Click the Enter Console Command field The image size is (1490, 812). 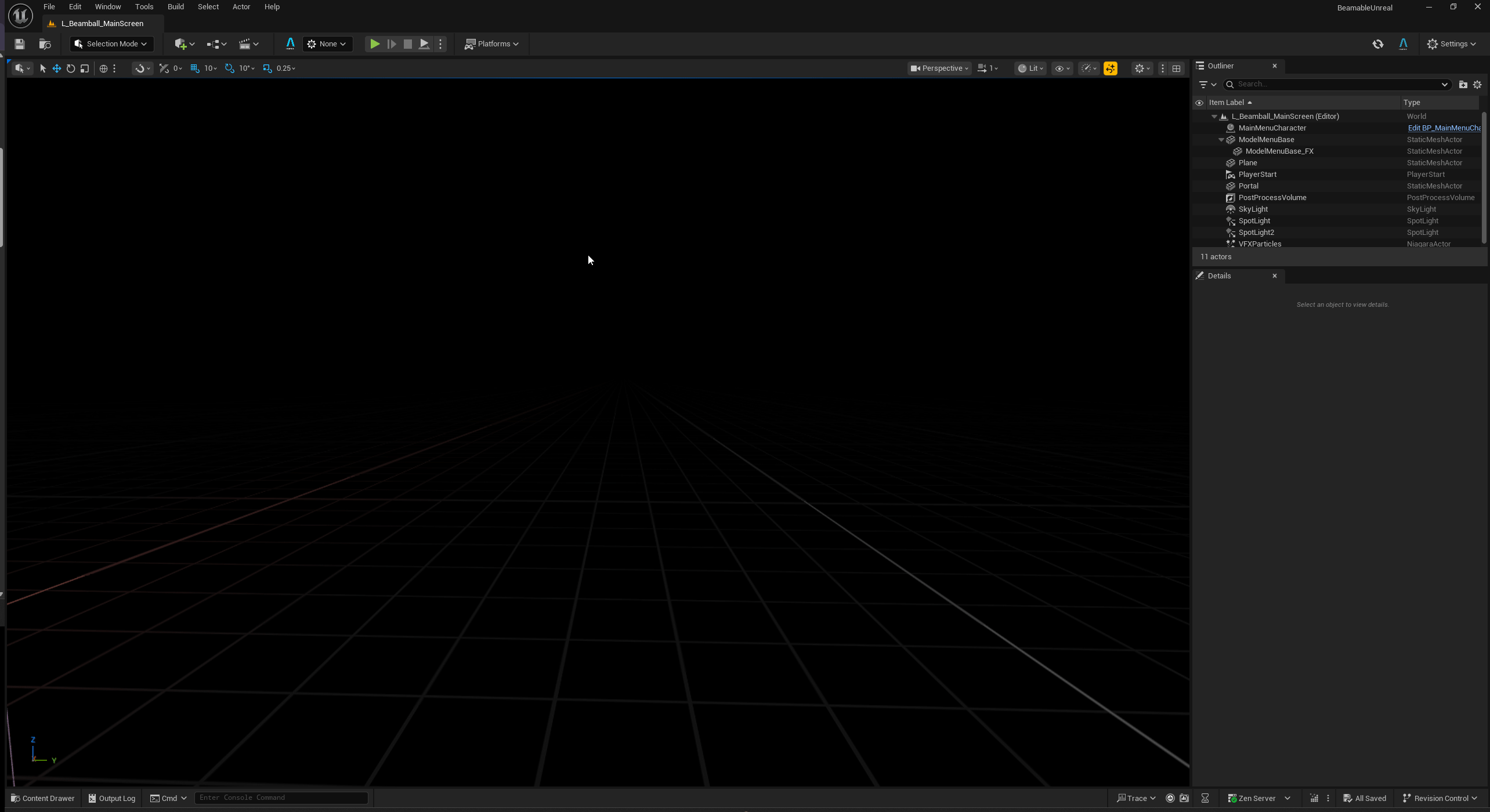click(x=281, y=797)
